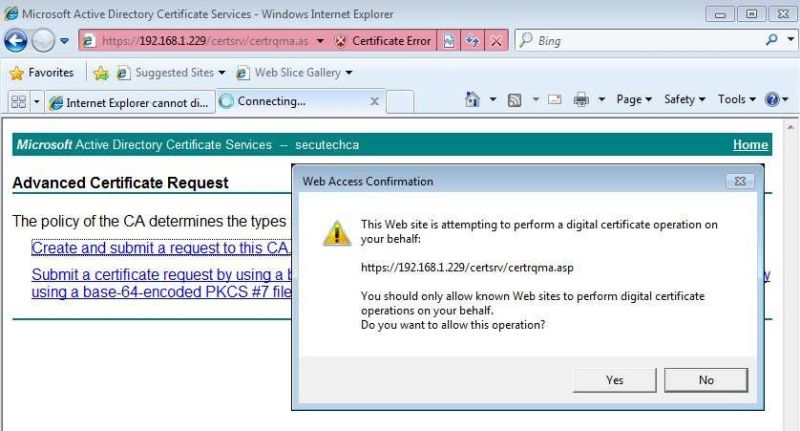
Task: Open the tab list dropdown arrow
Action: coord(36,102)
